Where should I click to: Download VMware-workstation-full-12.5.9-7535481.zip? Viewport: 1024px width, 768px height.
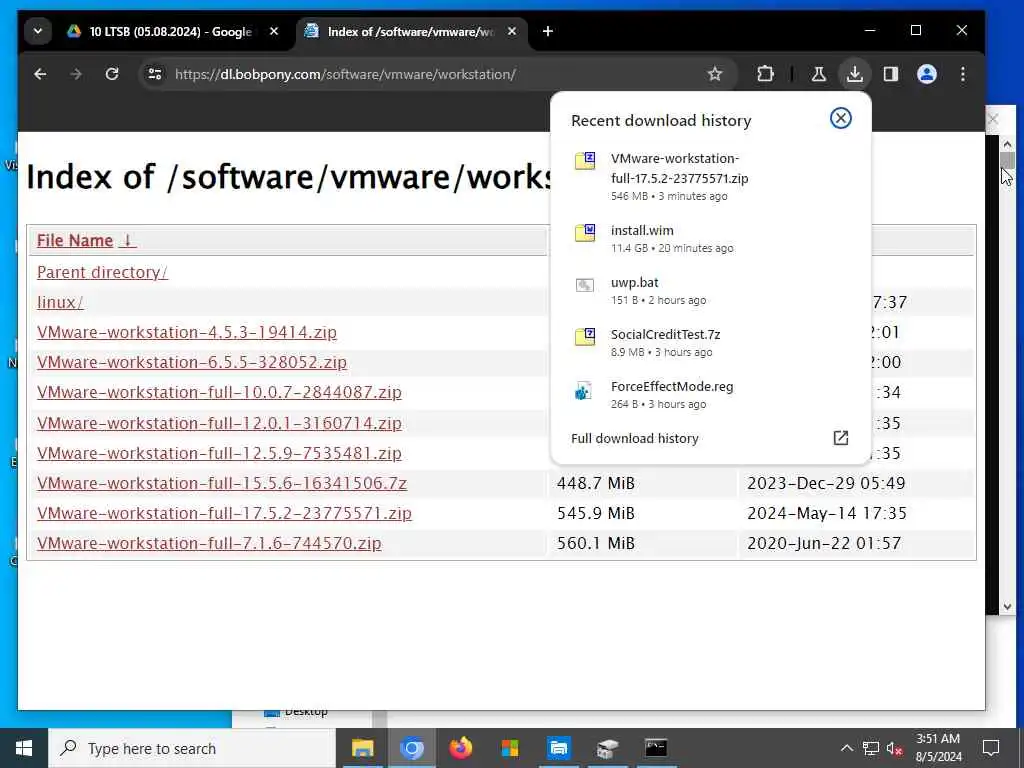219,453
